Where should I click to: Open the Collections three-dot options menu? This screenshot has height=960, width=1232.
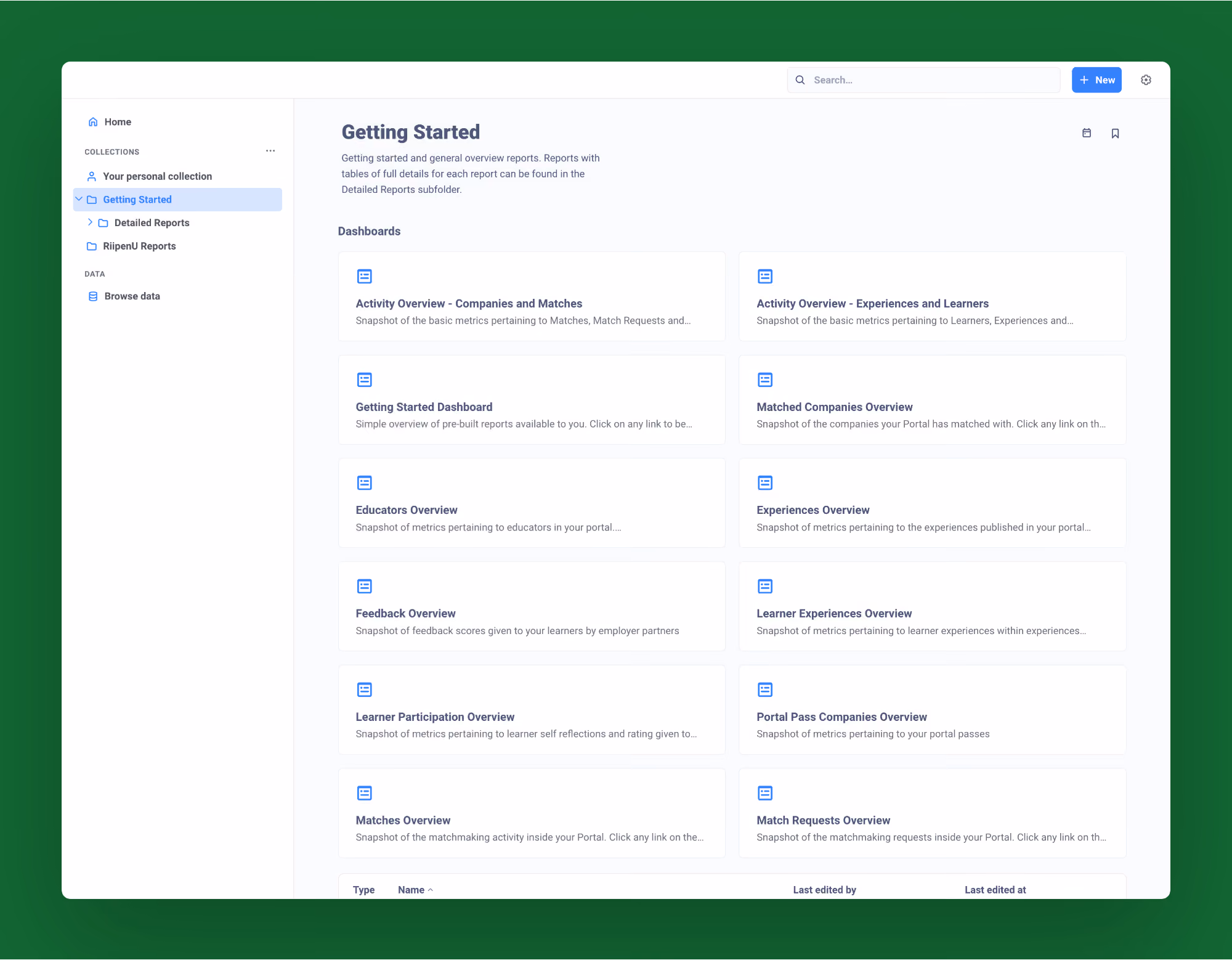tap(270, 151)
